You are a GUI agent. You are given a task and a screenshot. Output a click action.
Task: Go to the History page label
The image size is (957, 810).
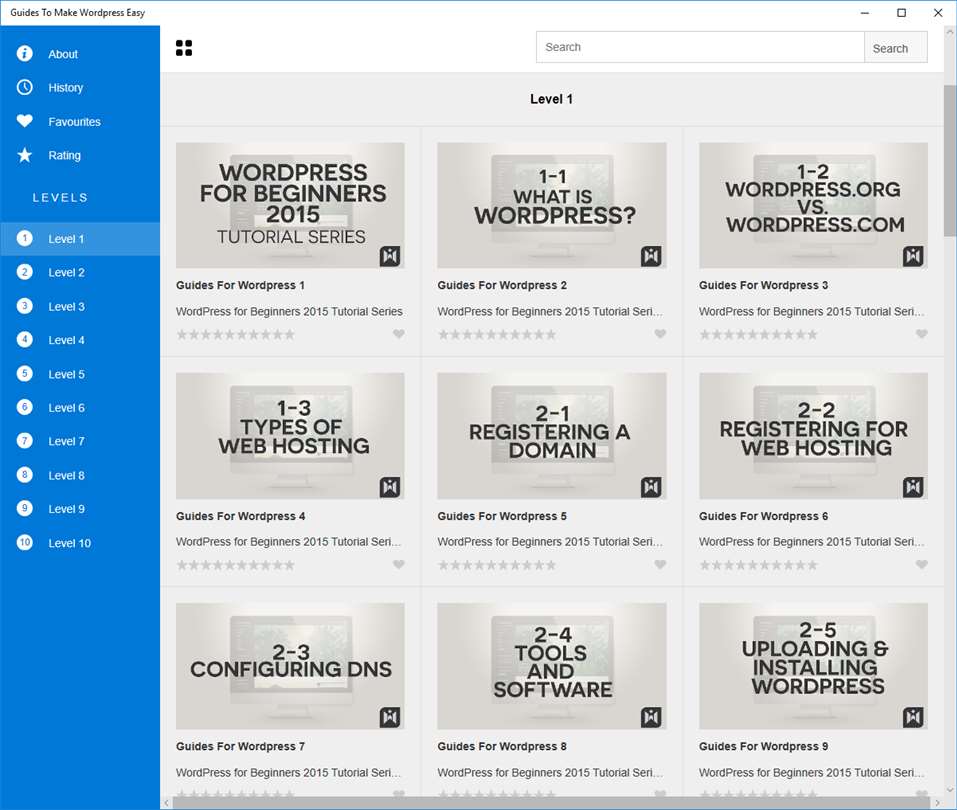[65, 88]
